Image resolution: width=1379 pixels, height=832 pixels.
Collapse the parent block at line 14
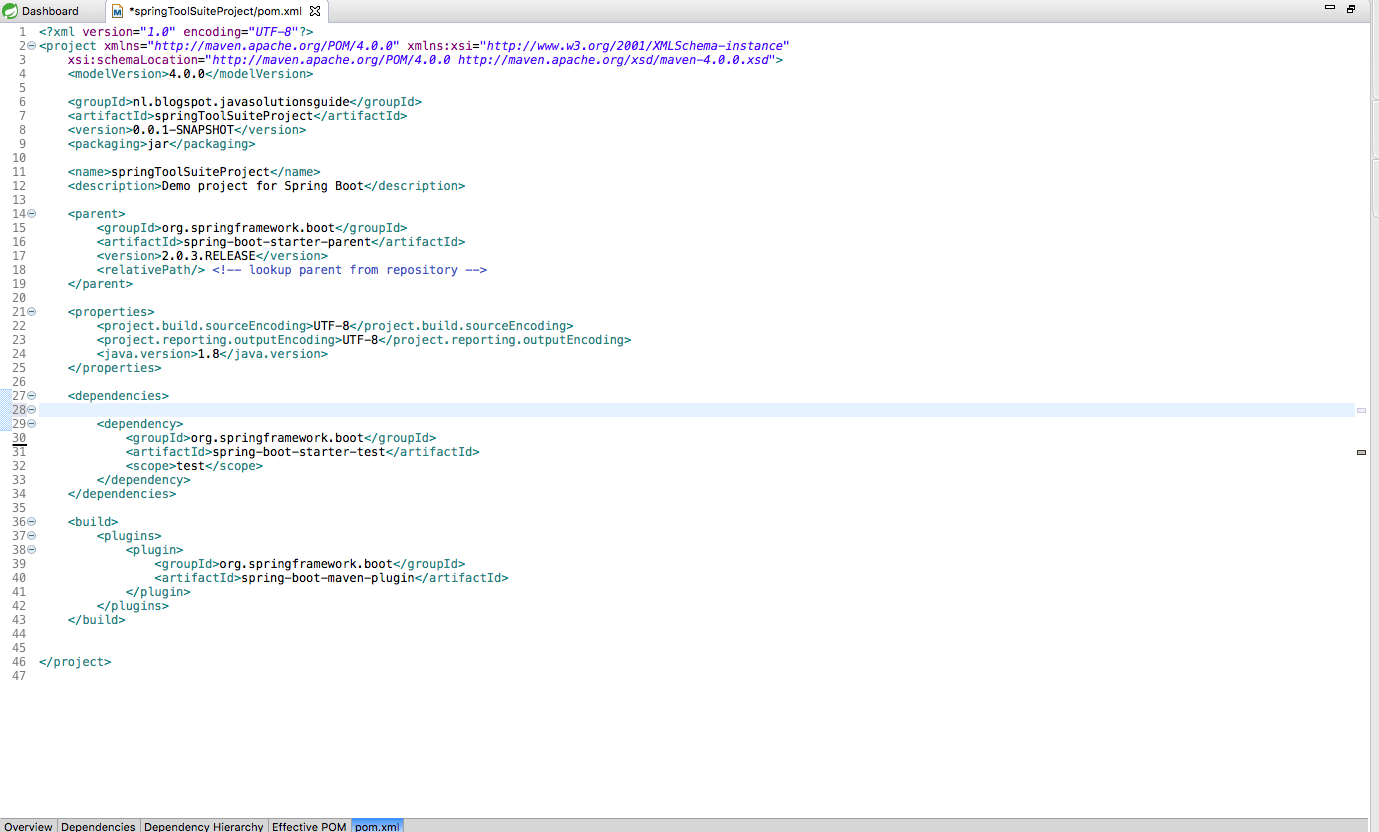pos(32,214)
